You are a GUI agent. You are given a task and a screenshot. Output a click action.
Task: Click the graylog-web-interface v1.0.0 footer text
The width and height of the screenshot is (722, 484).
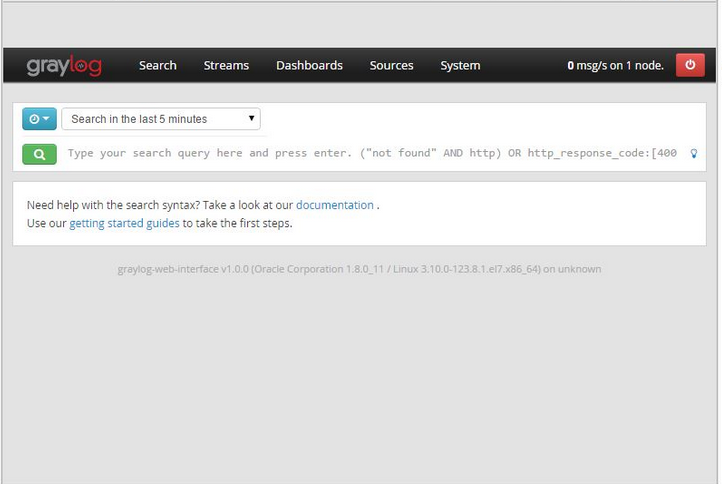(359, 269)
